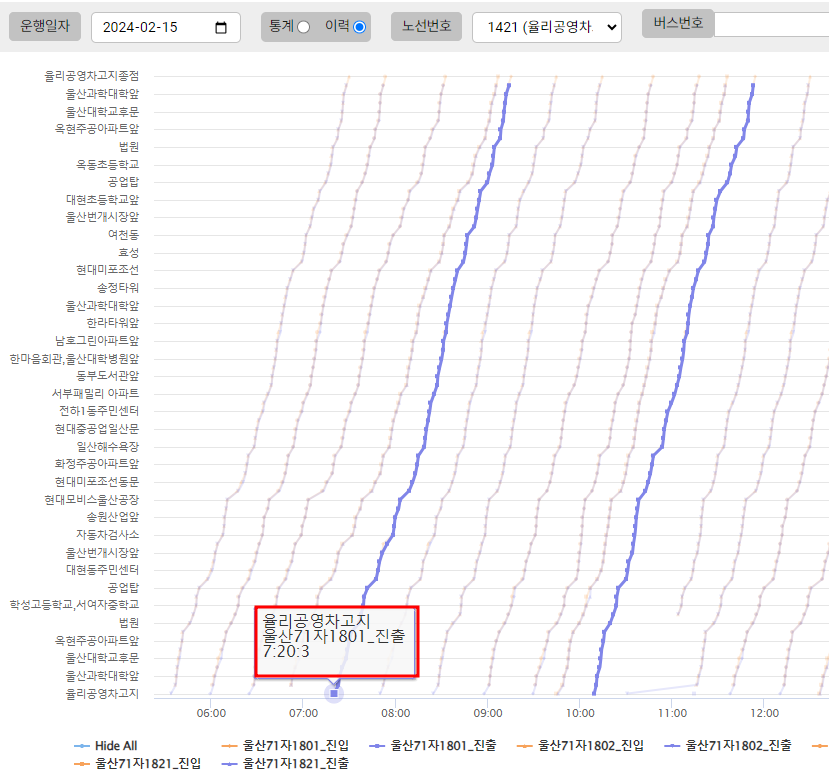Click the 울산71자1802_진출 legend marker

click(673, 746)
